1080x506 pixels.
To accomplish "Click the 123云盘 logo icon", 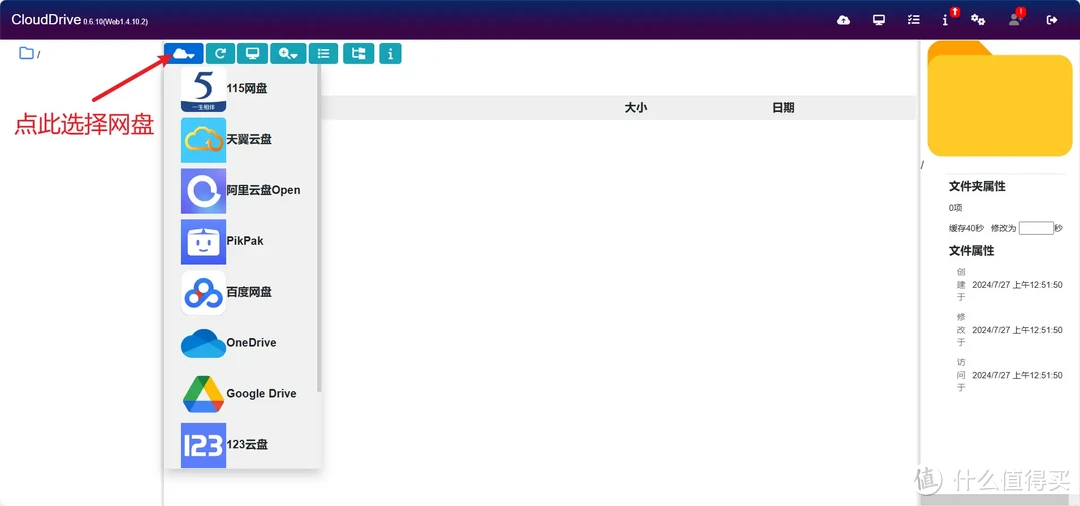I will click(x=203, y=445).
